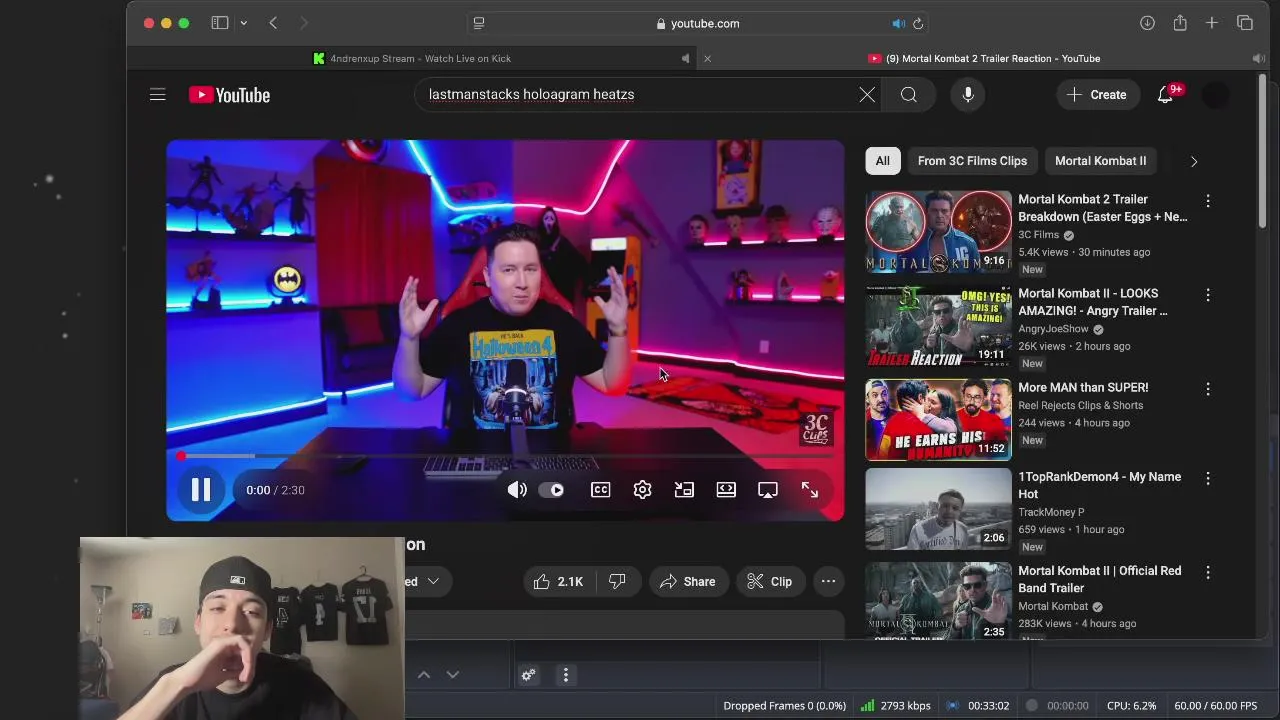
Task: Open the OBS settings gear icon
Action: [528, 675]
